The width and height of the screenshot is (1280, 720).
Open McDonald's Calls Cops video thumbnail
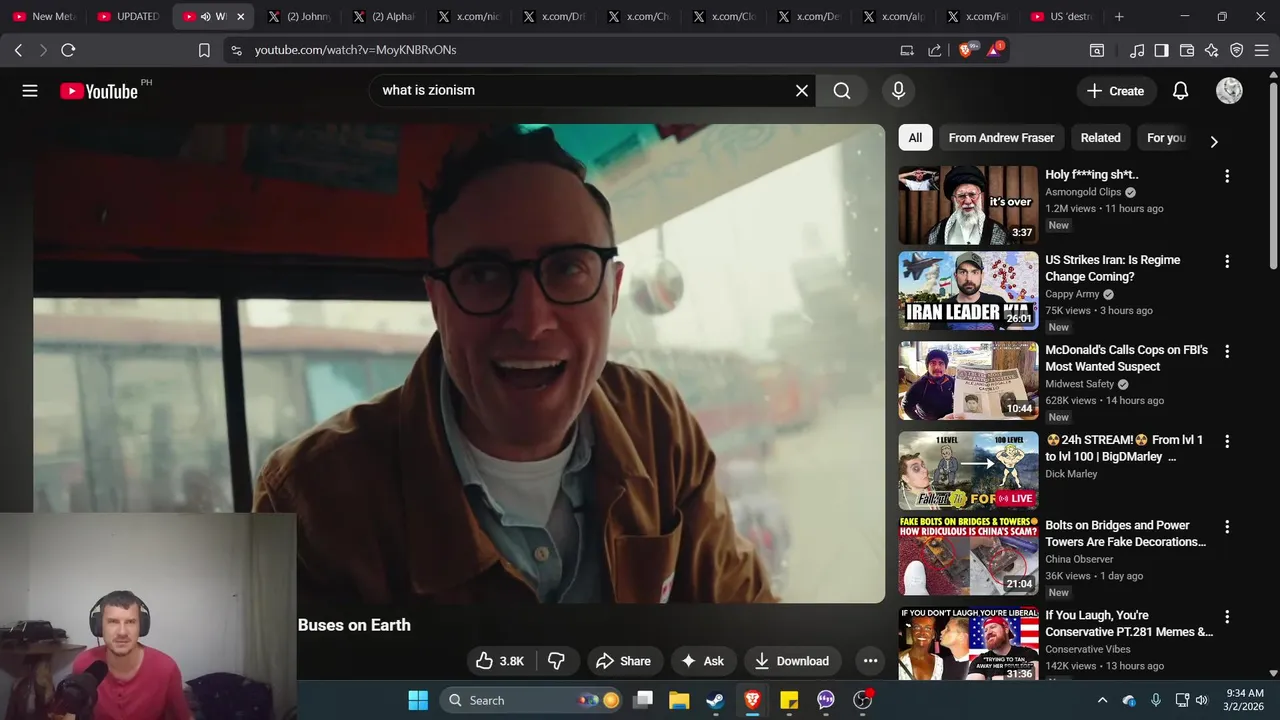pos(968,381)
